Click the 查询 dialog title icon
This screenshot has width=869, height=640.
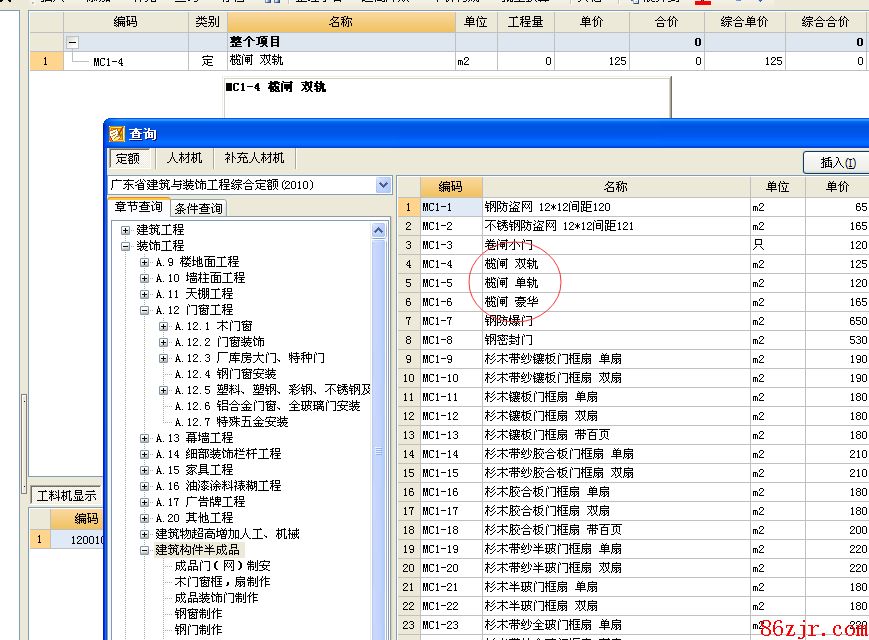[116, 134]
